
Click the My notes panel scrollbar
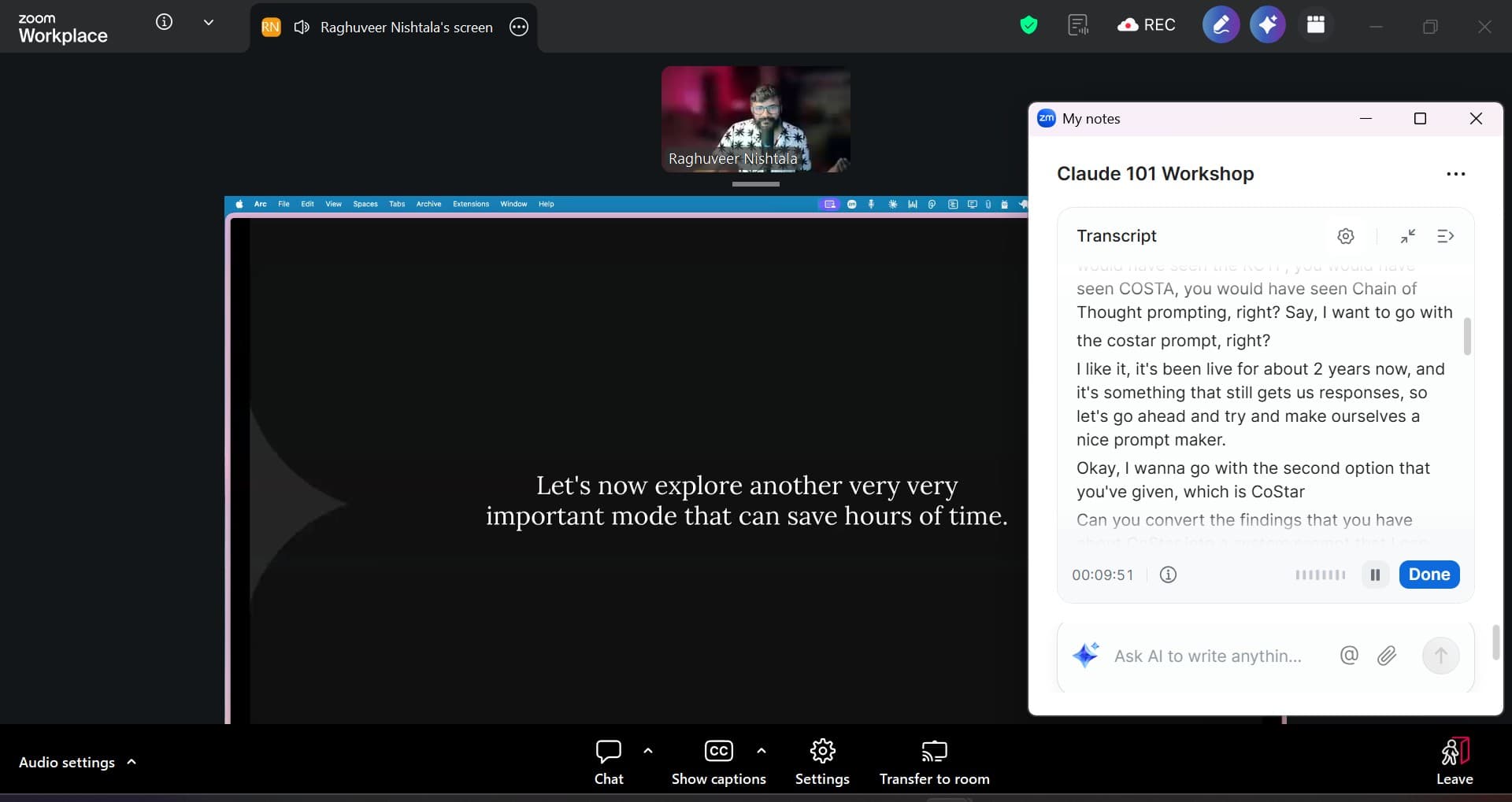coord(1495,642)
